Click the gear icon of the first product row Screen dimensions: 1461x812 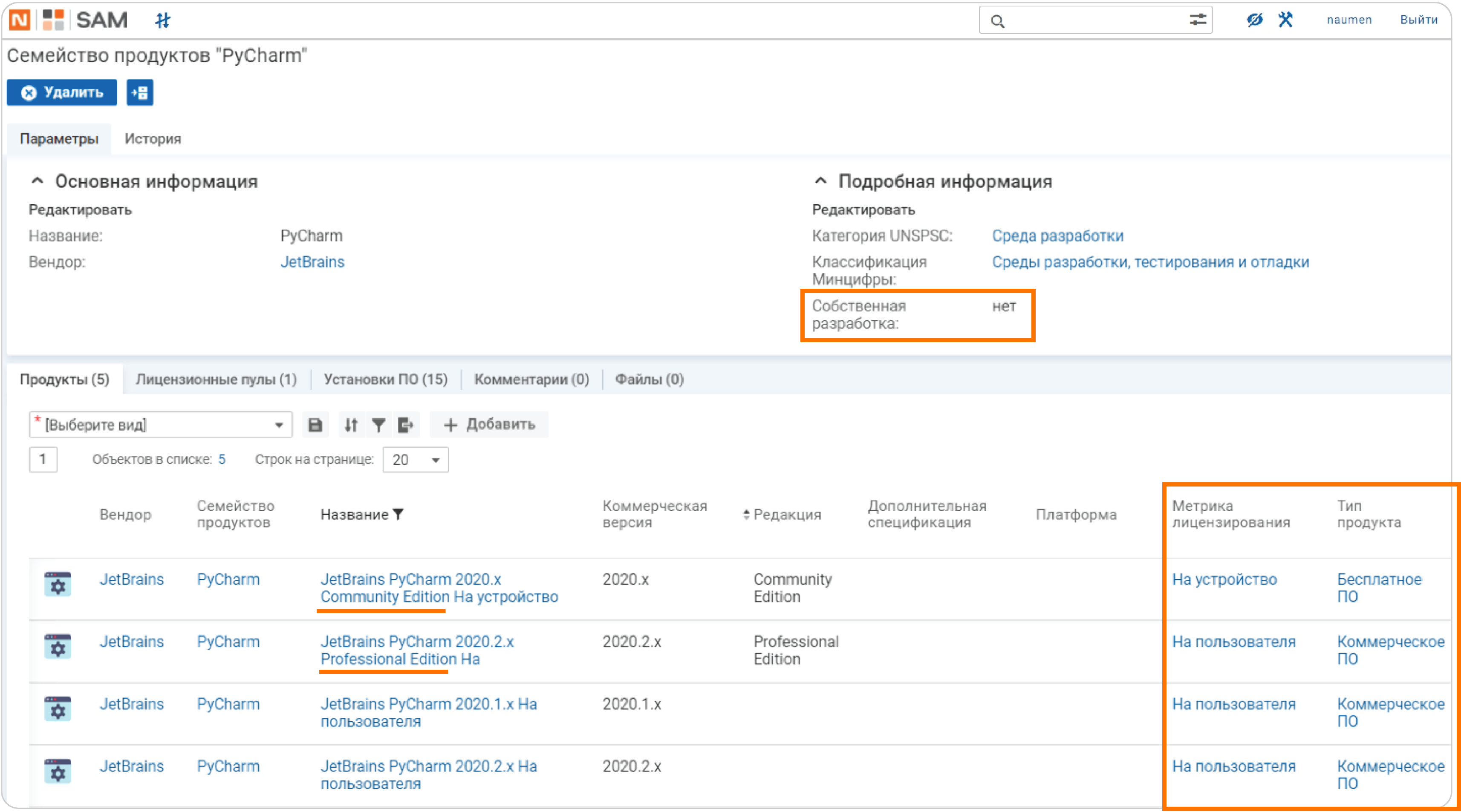click(57, 585)
